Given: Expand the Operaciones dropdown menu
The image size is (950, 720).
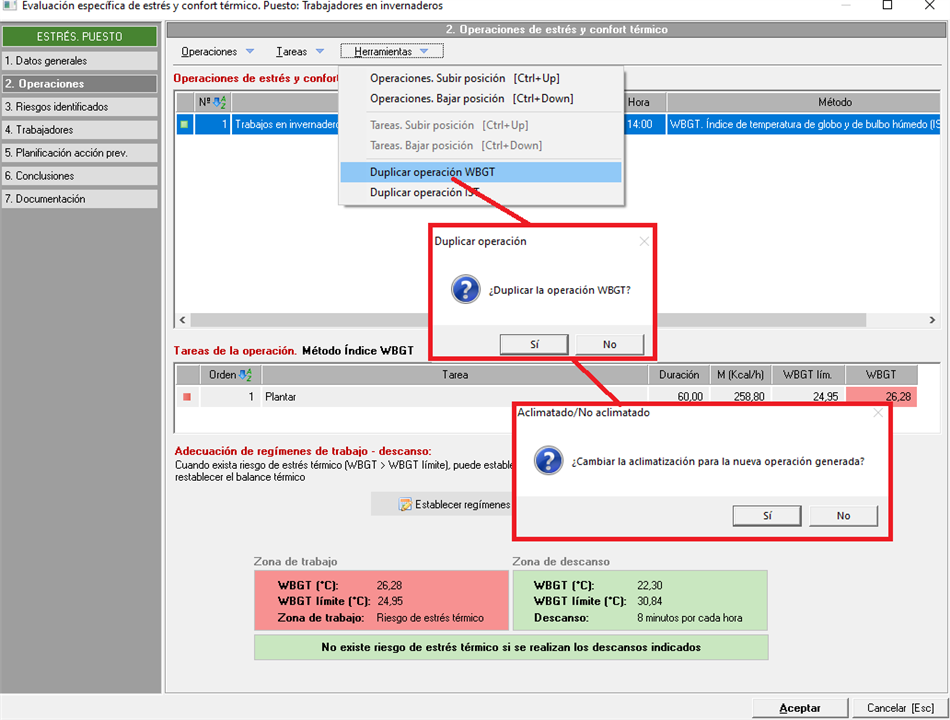Looking at the screenshot, I should tap(218, 51).
